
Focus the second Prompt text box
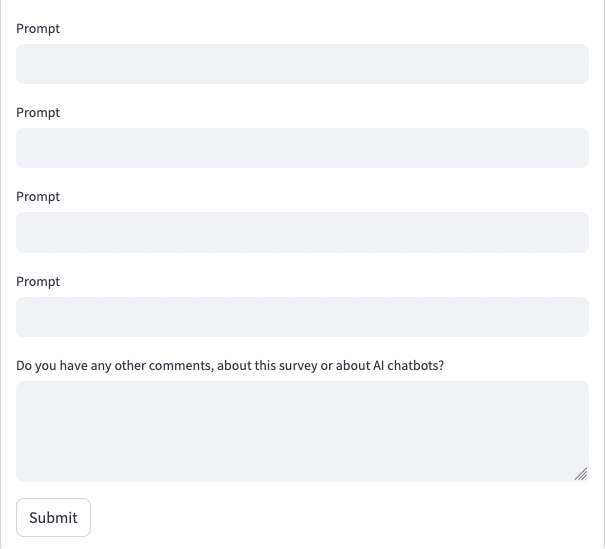point(302,148)
